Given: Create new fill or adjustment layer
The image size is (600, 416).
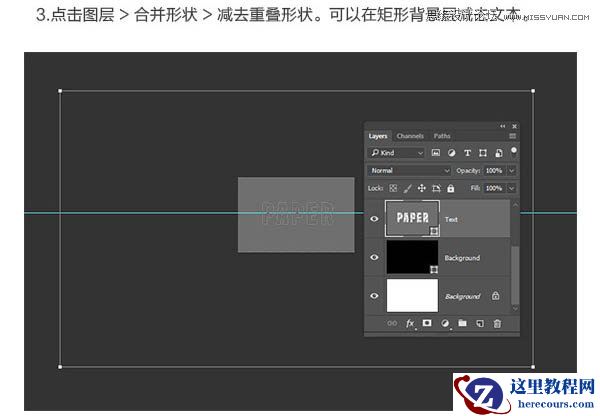Looking at the screenshot, I should 445,323.
